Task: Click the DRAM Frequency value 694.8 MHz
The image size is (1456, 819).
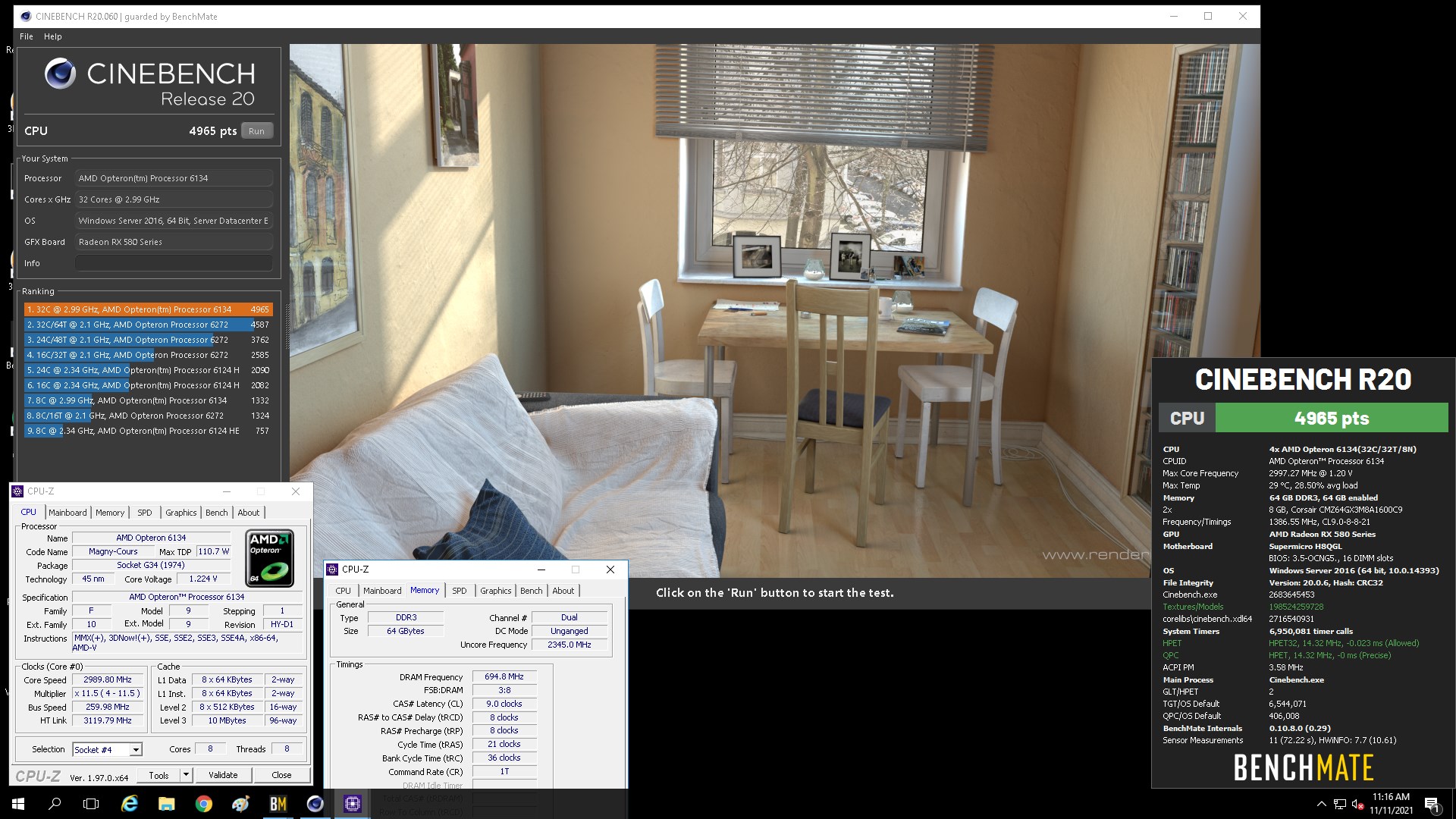Action: tap(504, 676)
